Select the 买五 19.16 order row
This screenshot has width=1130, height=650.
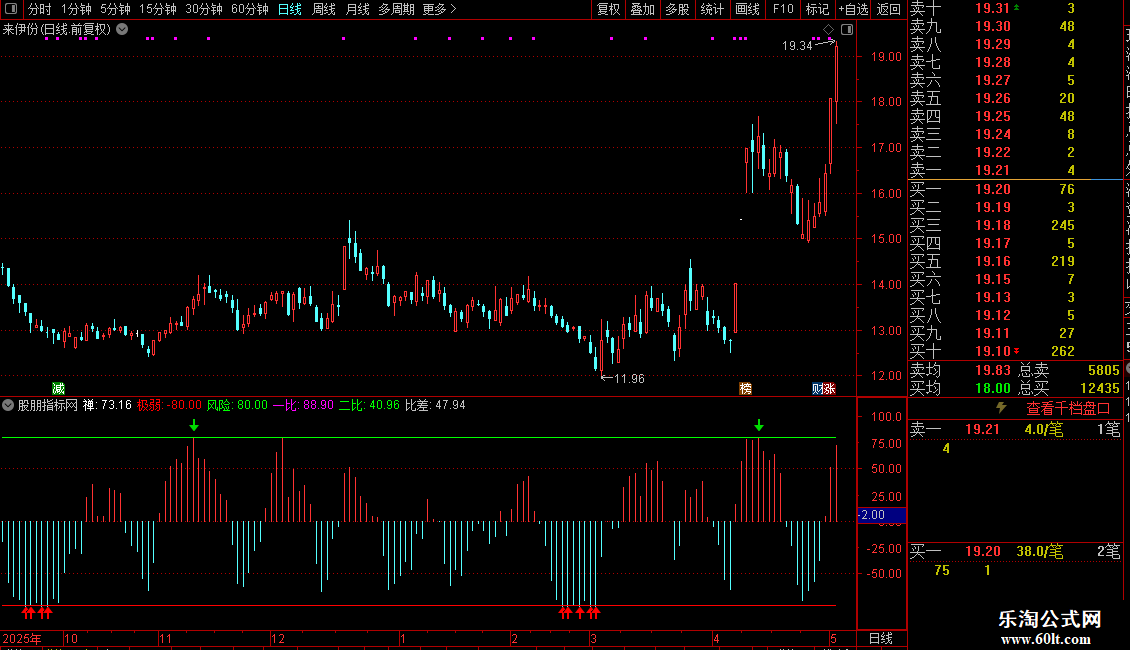coord(1015,261)
